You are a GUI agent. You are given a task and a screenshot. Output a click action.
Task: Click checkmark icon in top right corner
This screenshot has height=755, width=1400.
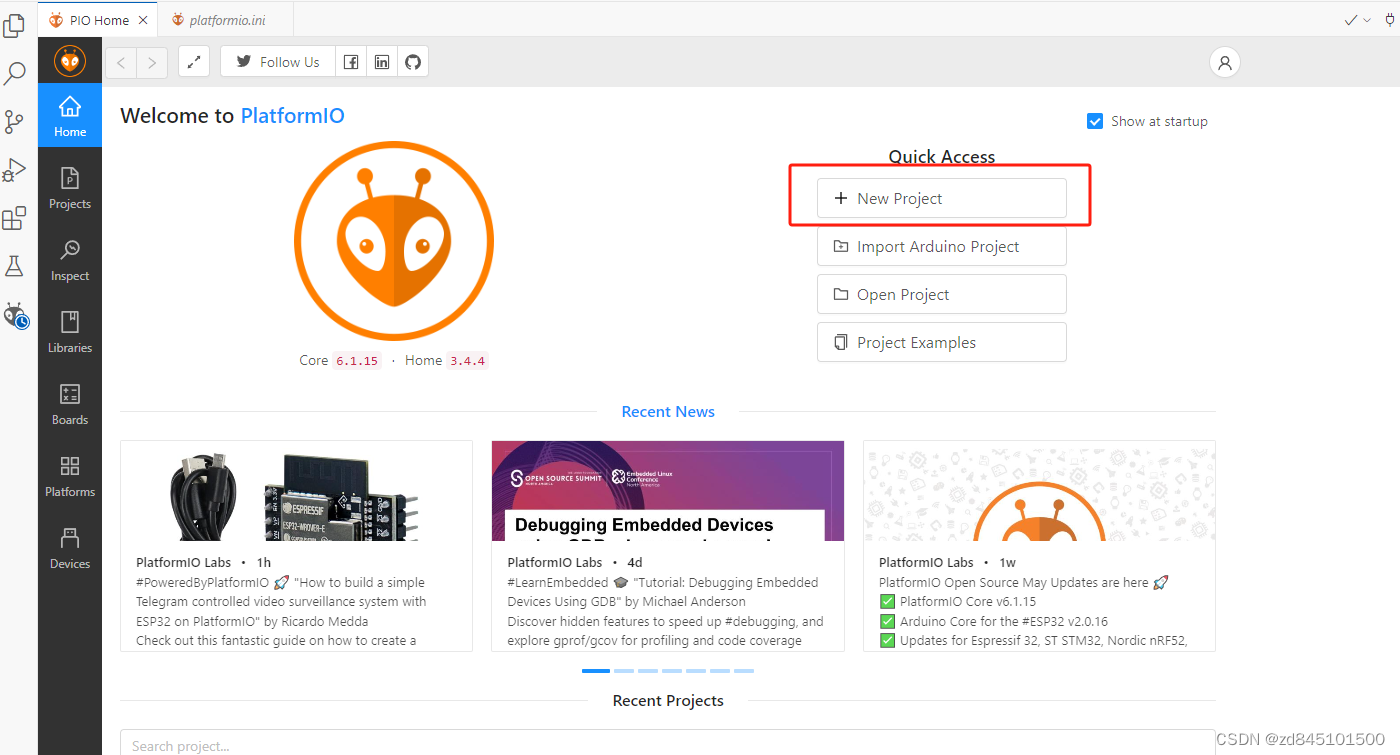pos(1351,20)
